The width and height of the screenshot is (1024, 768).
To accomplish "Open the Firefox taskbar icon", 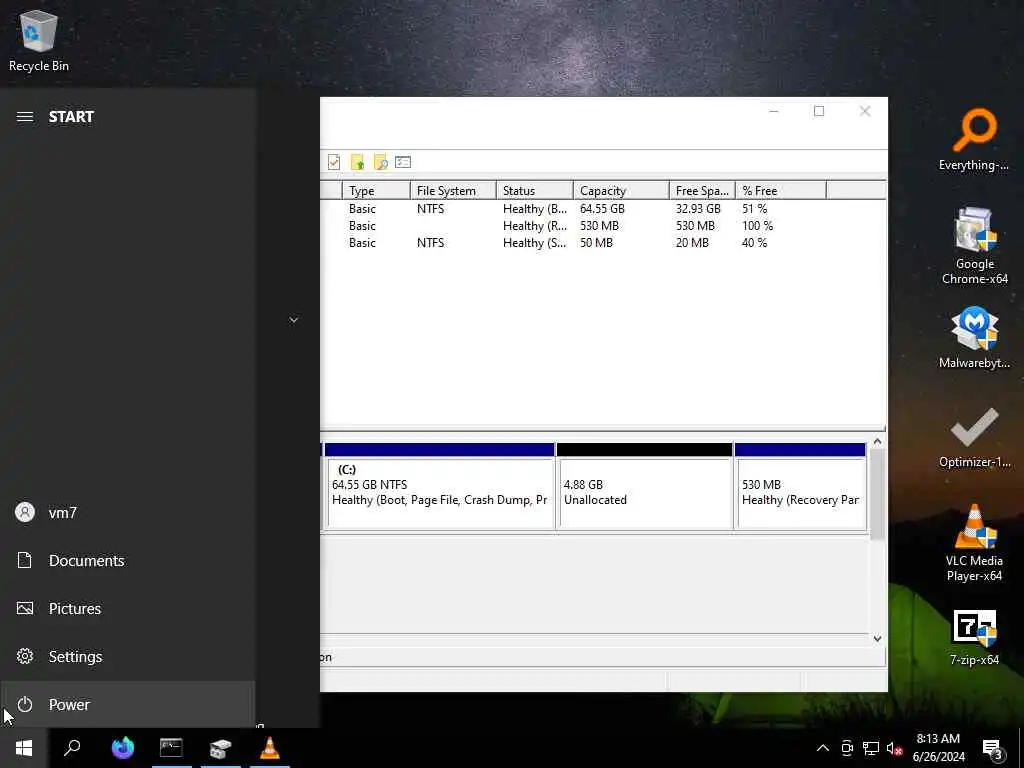I will [122, 748].
